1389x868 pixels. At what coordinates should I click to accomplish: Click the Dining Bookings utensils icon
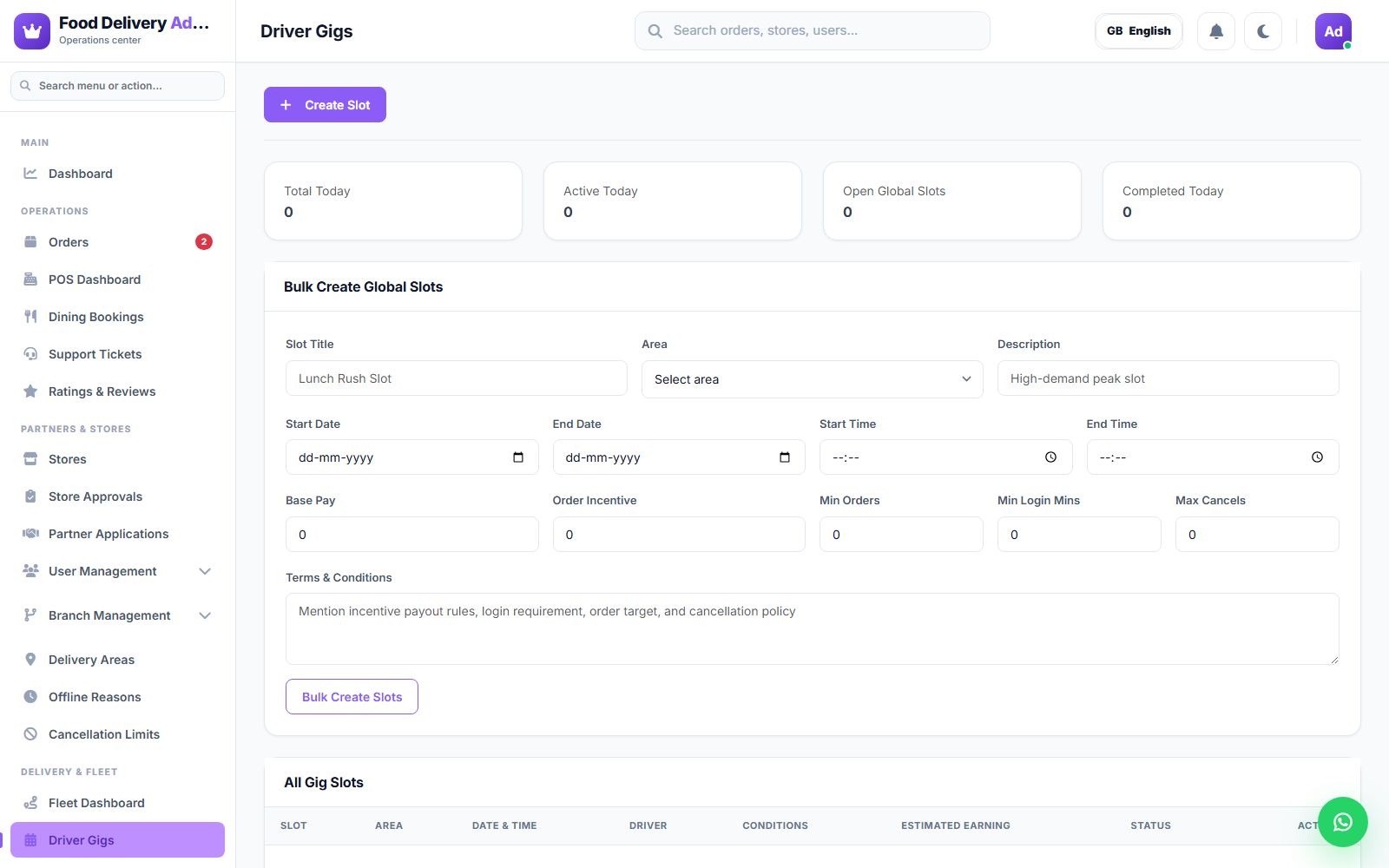pyautogui.click(x=30, y=317)
